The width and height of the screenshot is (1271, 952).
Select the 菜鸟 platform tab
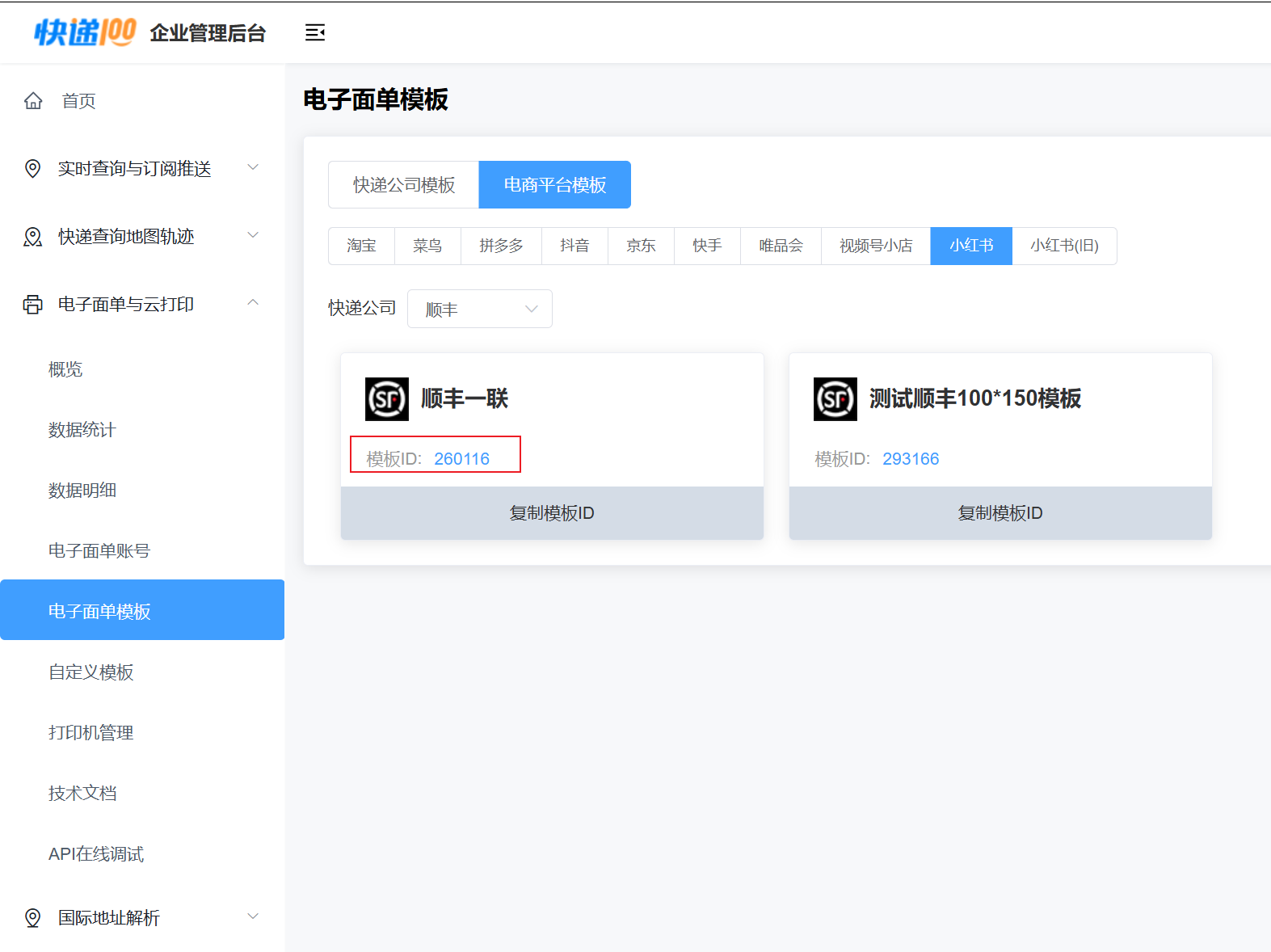[x=427, y=246]
